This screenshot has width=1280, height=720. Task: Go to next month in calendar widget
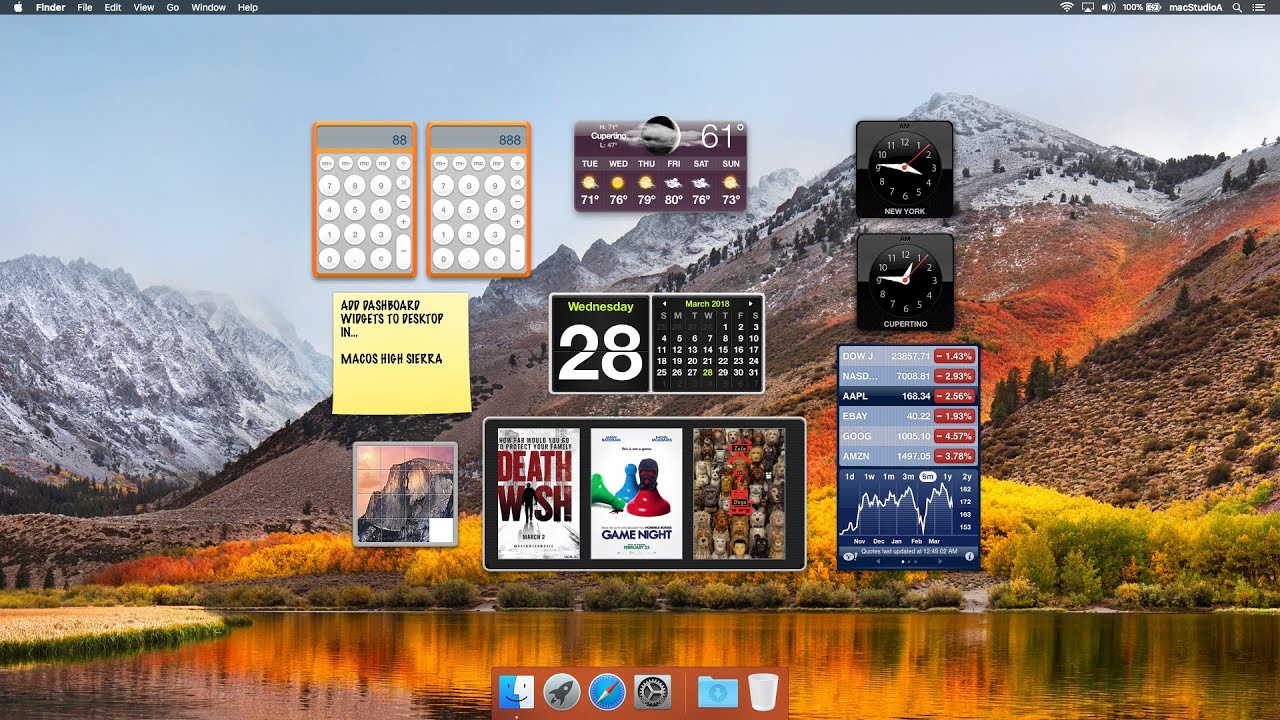pyautogui.click(x=752, y=303)
